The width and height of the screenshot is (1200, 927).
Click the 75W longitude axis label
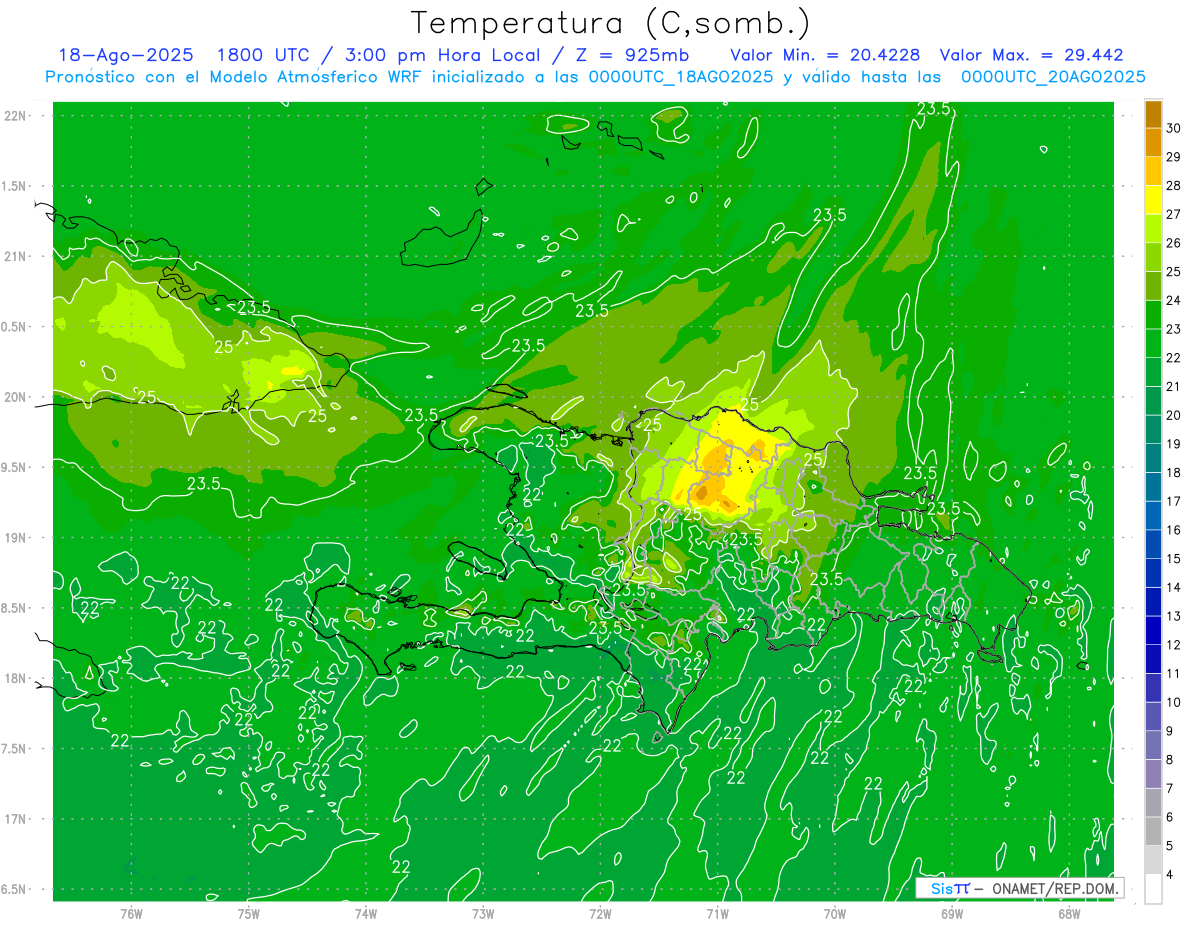[x=249, y=914]
